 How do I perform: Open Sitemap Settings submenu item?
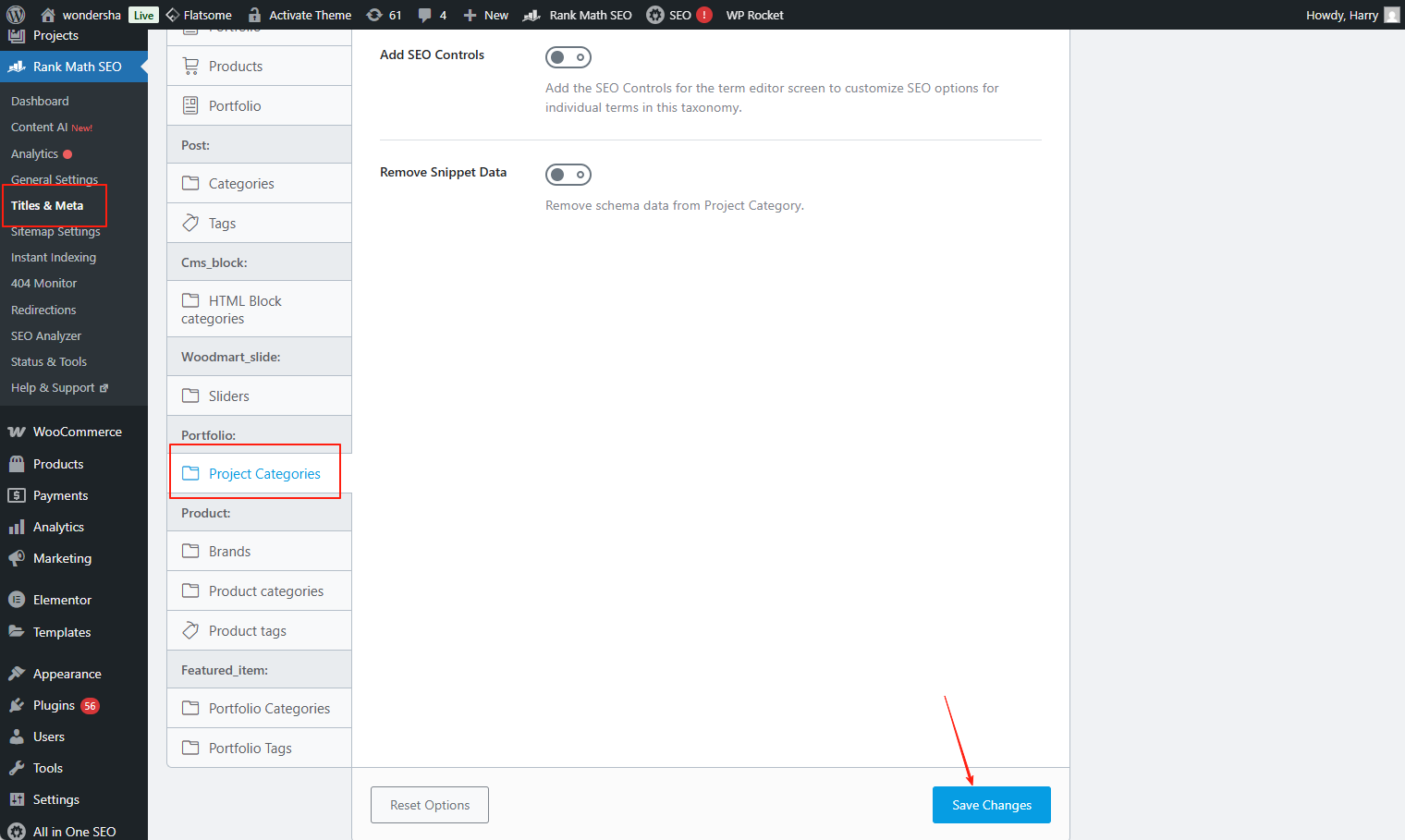(x=55, y=231)
